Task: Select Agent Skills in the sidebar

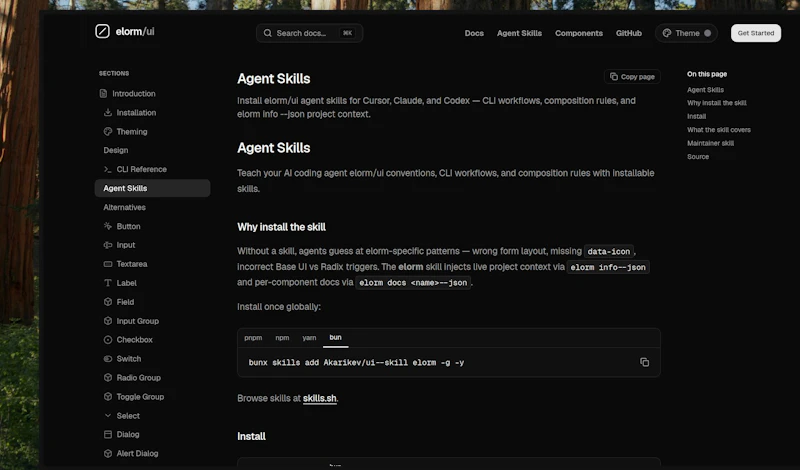Action: [153, 188]
